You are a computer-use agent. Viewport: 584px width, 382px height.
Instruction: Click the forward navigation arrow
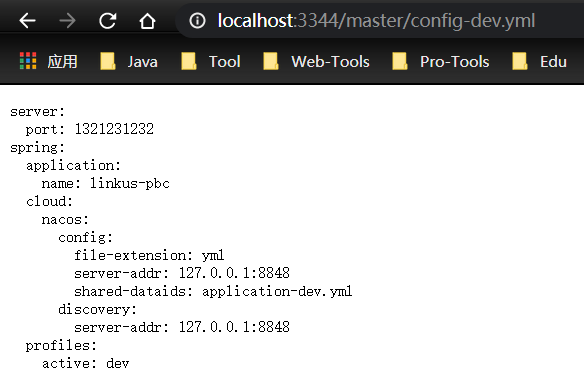[x=67, y=20]
